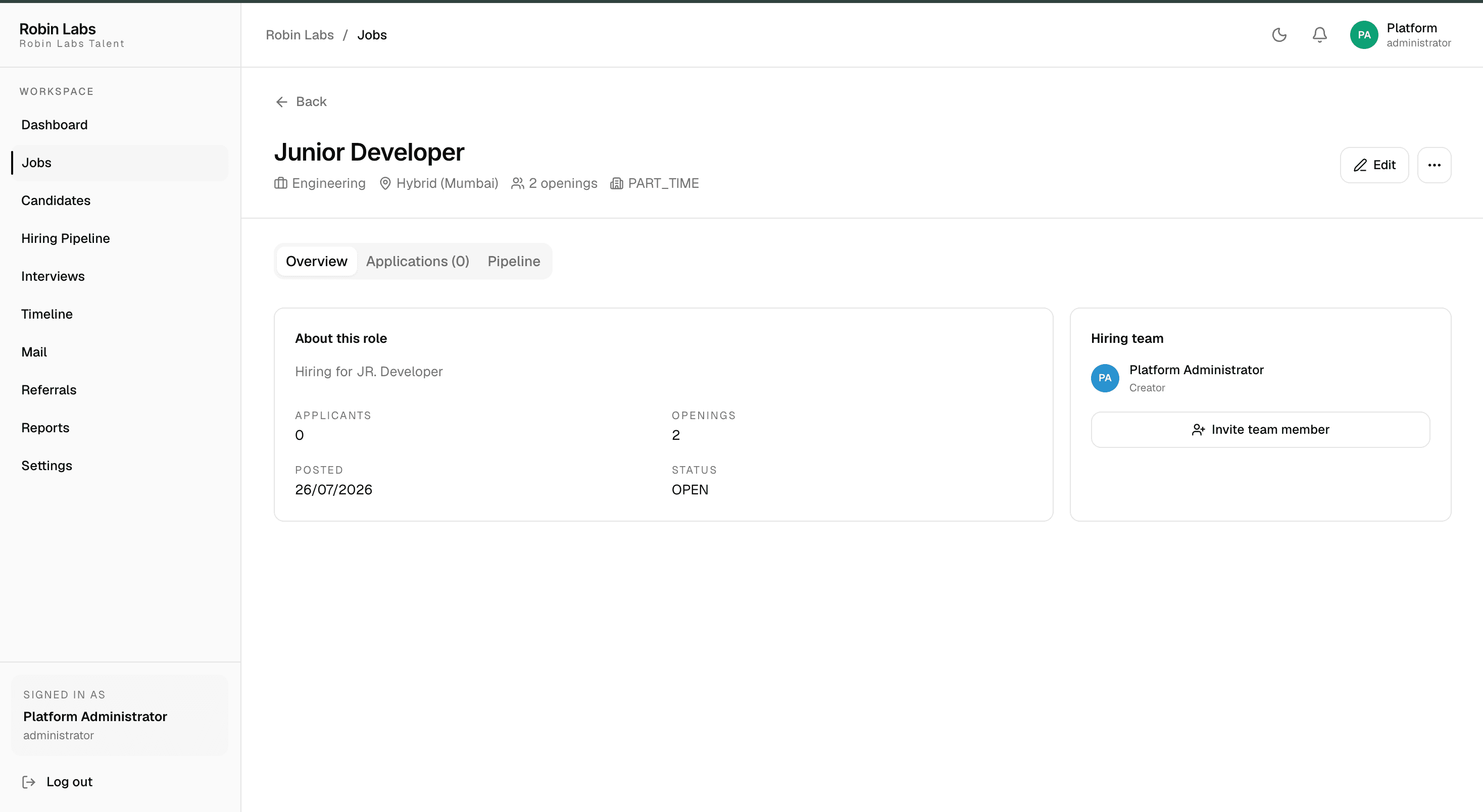Click the Junior Developer heading
Screen dimensions: 1483x812
369,152
